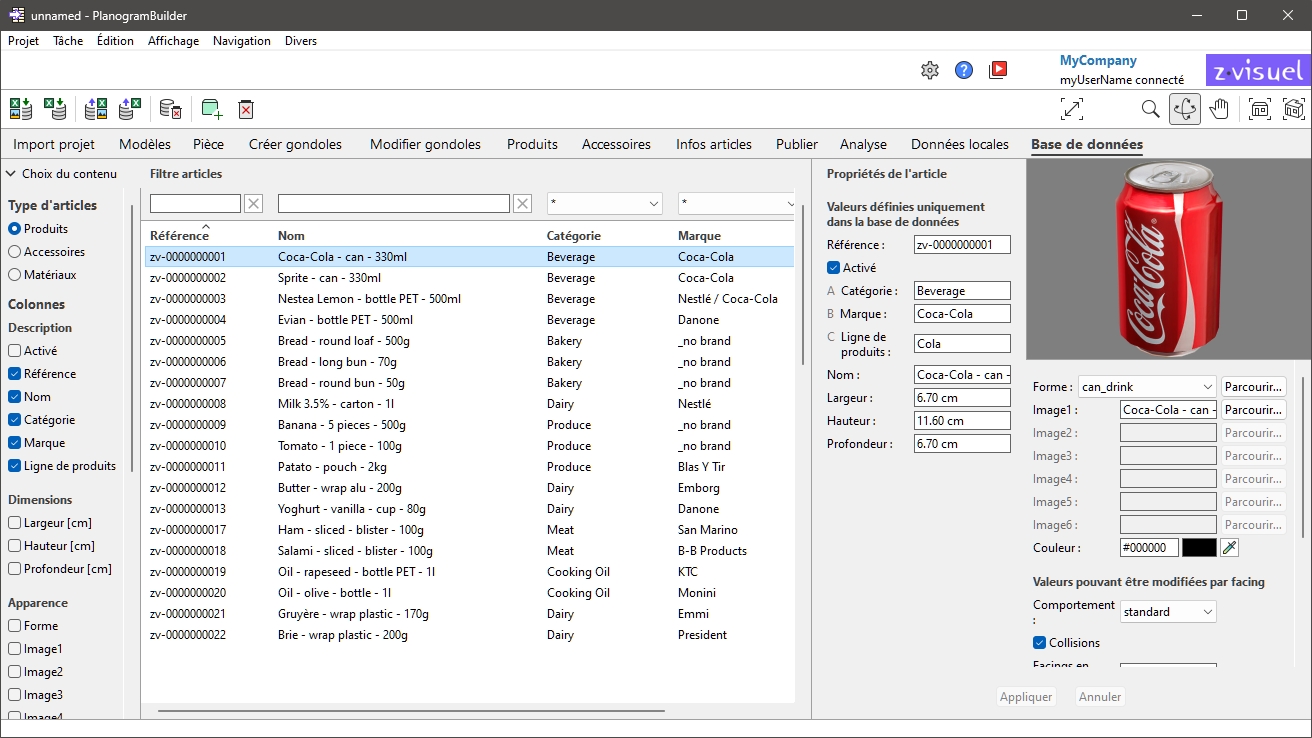Check the Profondeur [cm] checkbox
This screenshot has height=738, width=1312.
tap(14, 569)
